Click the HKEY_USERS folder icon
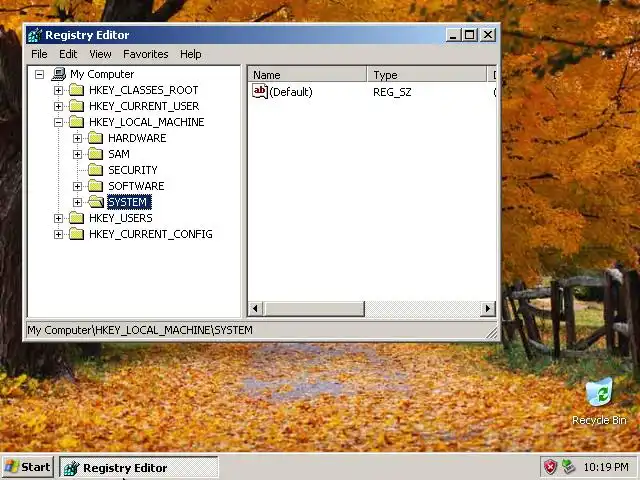Viewport: 640px width, 480px height. (x=76, y=218)
